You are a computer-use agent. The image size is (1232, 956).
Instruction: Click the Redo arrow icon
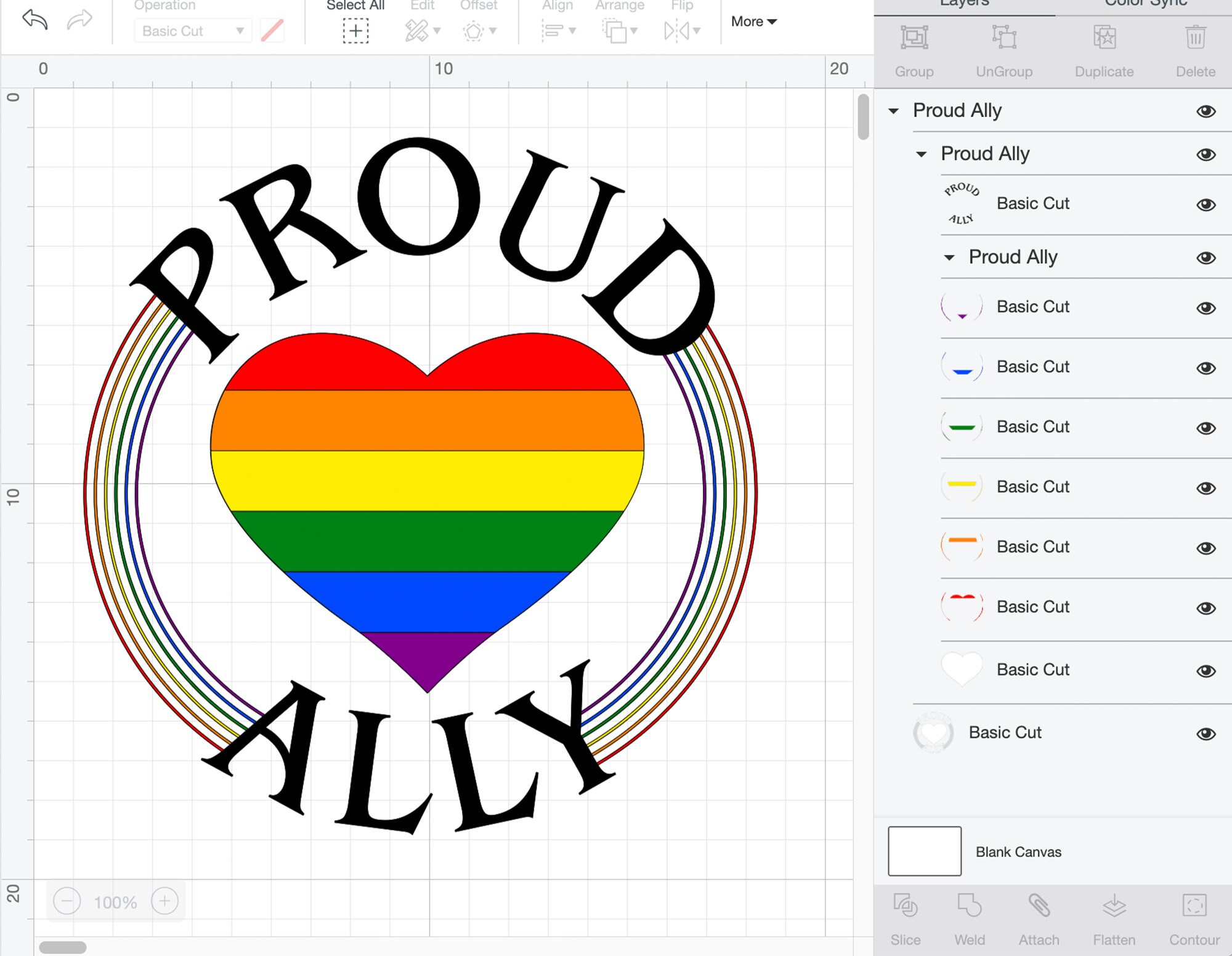pos(79,20)
